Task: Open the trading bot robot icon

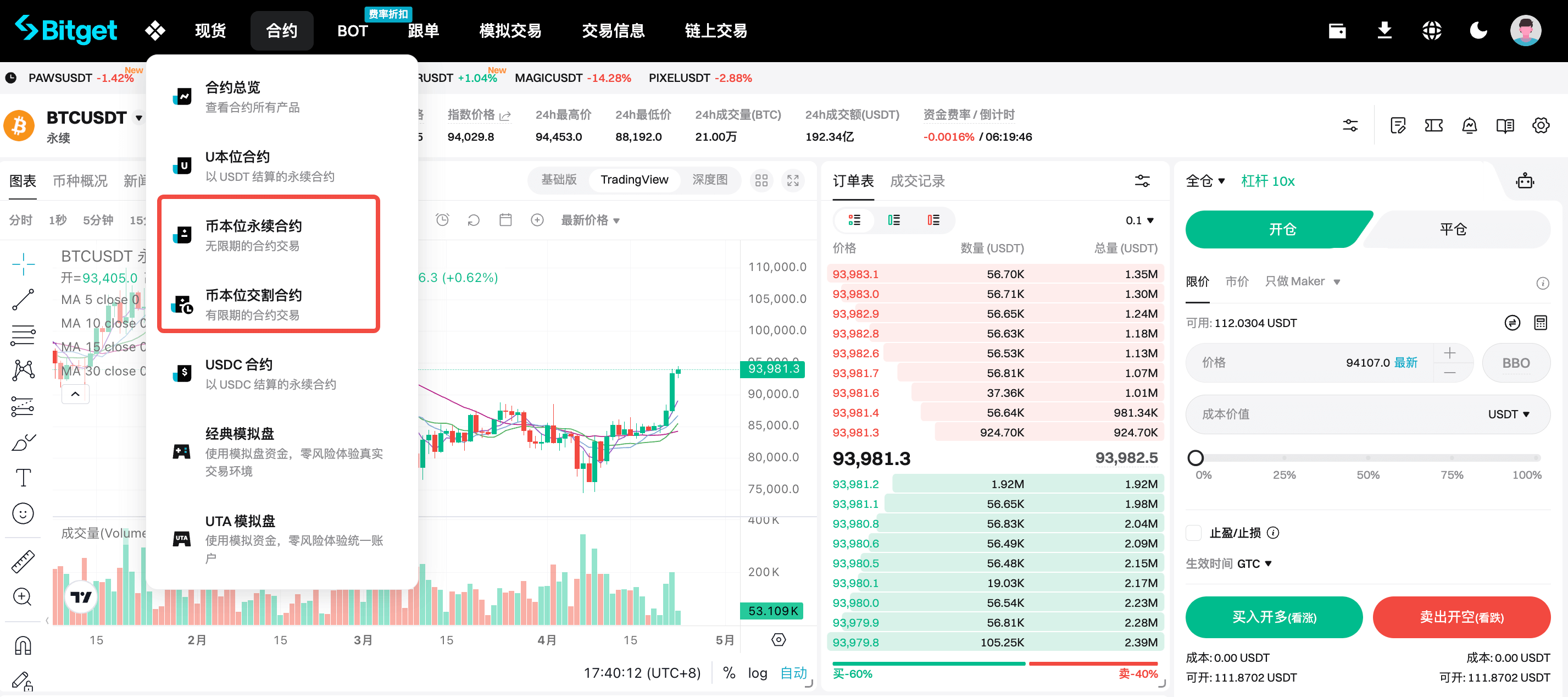Action: pos(1525,181)
